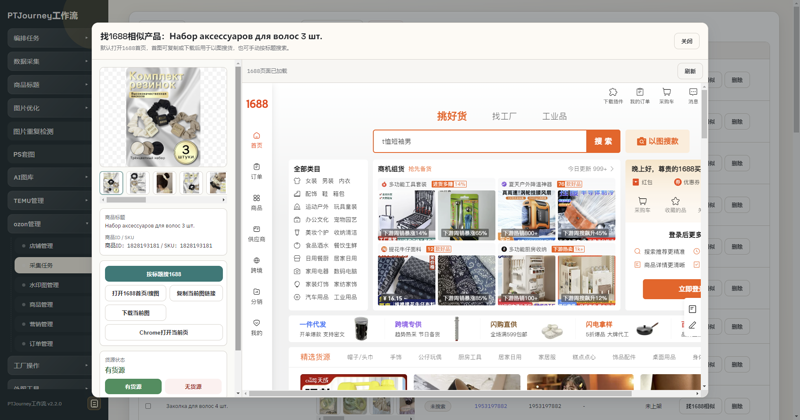Screen dimensions: 800x420
Task: Open the 订单 orders icon in the 1688 sidebar
Action: [256, 167]
